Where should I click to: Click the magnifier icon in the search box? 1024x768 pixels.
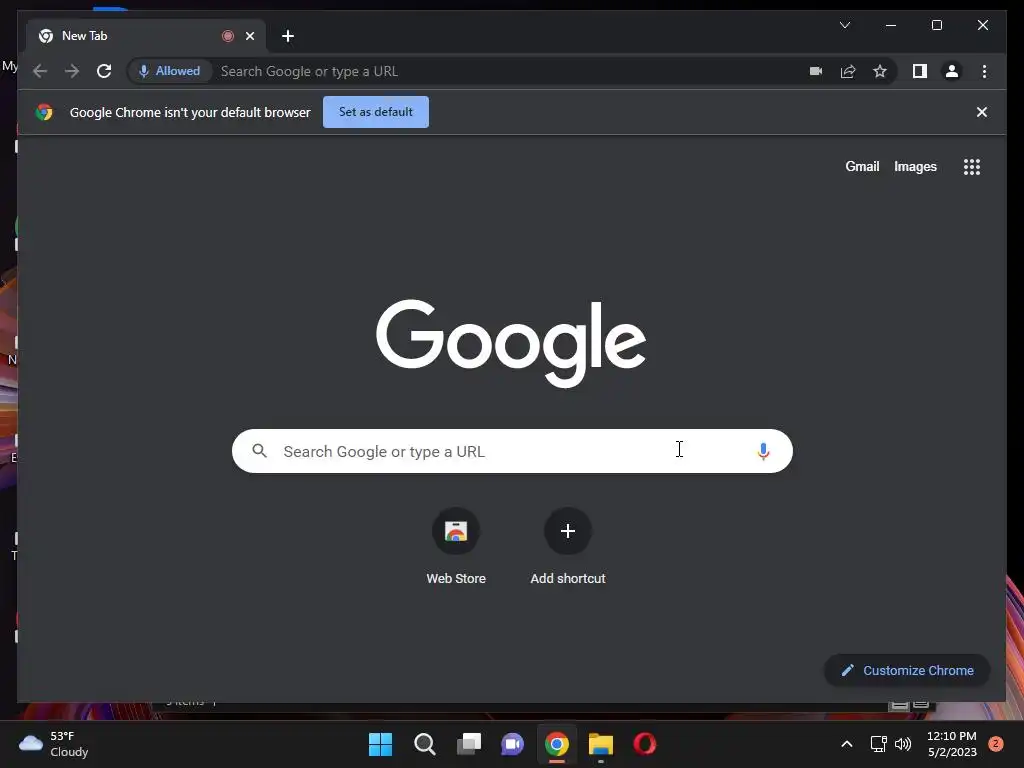(x=259, y=451)
